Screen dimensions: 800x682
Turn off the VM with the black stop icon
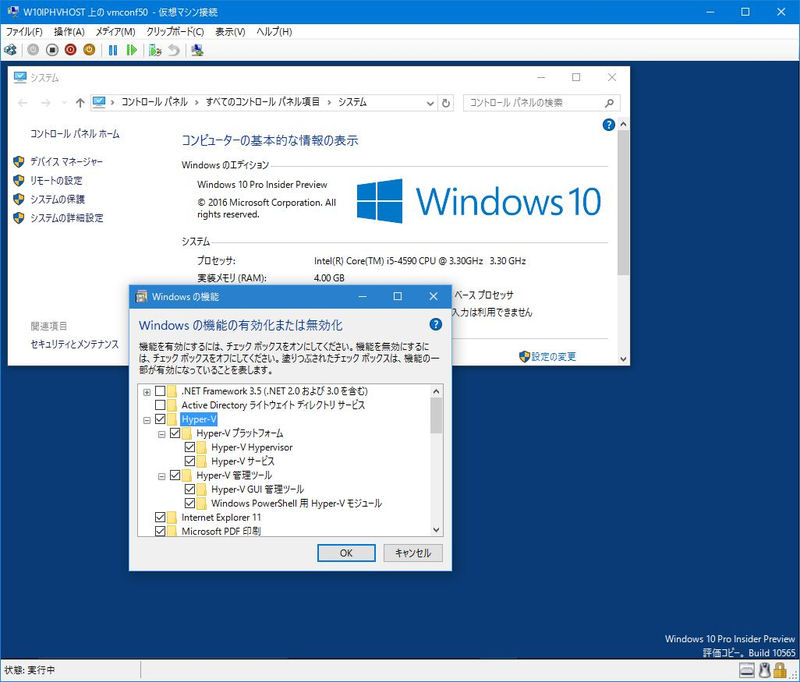tap(52, 50)
